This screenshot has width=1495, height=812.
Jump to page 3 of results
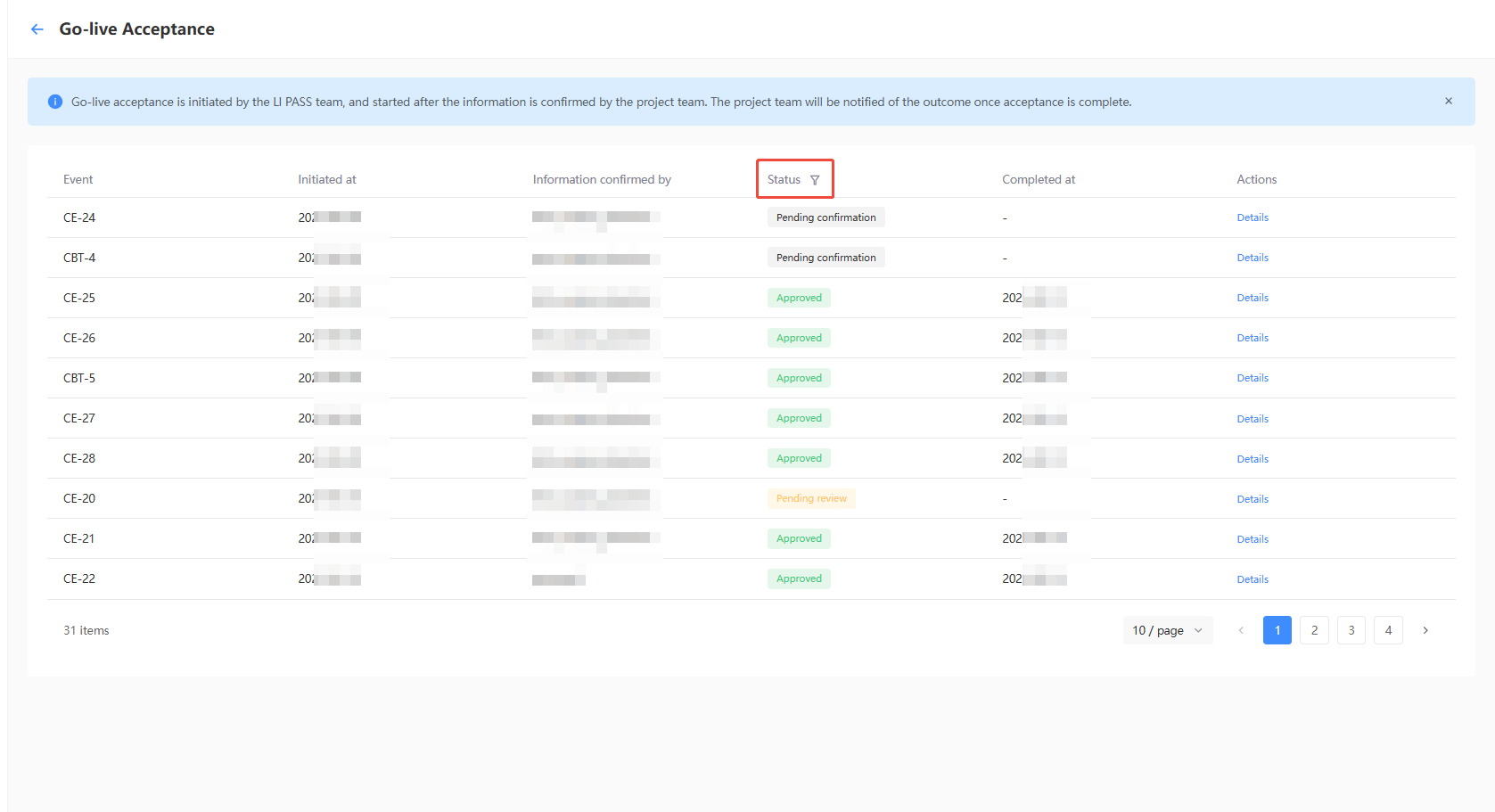tap(1351, 630)
